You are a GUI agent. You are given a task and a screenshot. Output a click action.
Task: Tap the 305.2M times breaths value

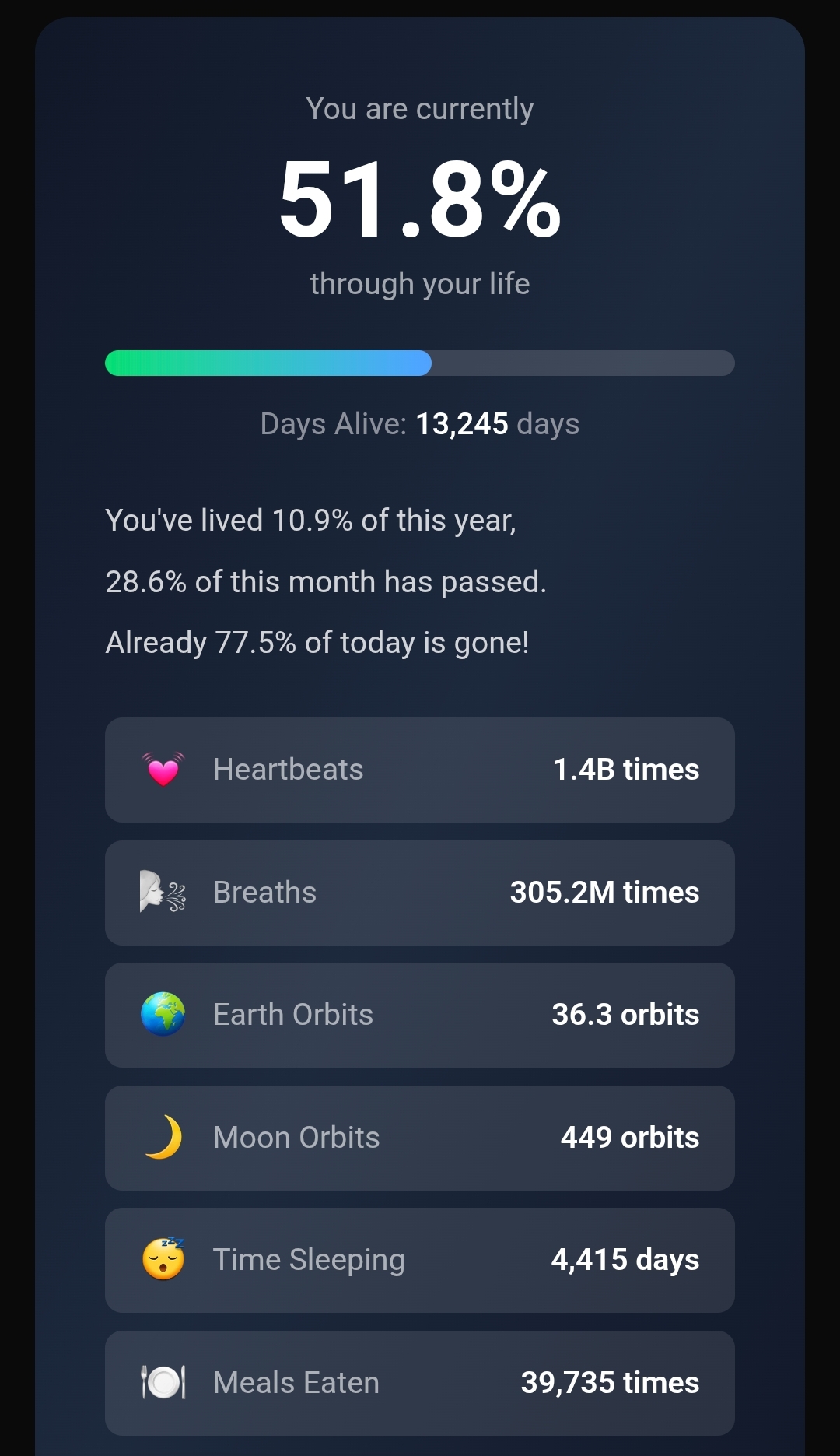(x=604, y=892)
